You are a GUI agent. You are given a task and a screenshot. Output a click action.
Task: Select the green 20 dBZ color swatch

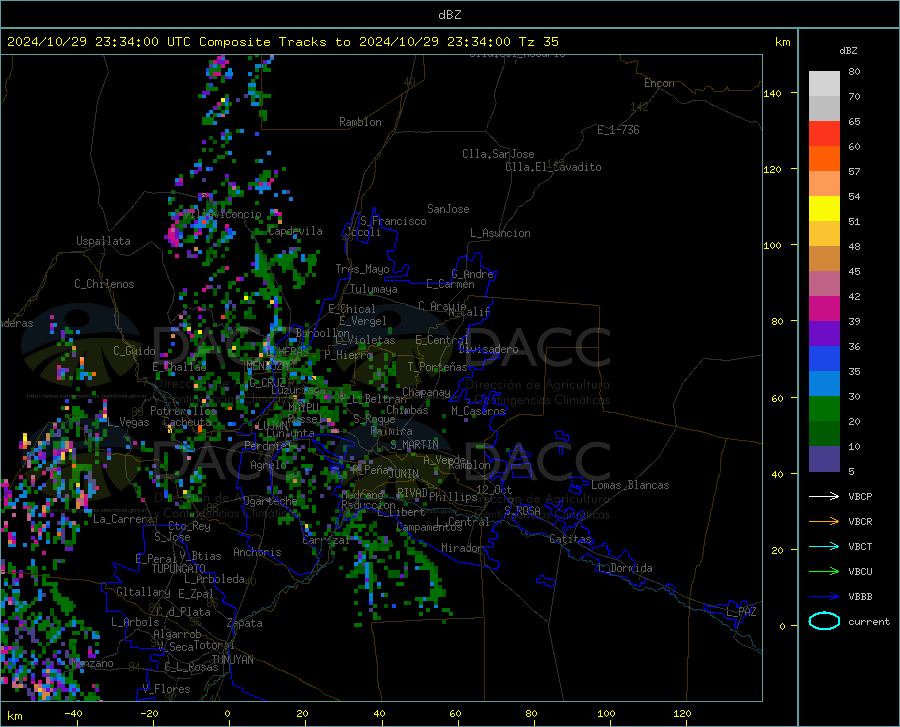click(824, 409)
